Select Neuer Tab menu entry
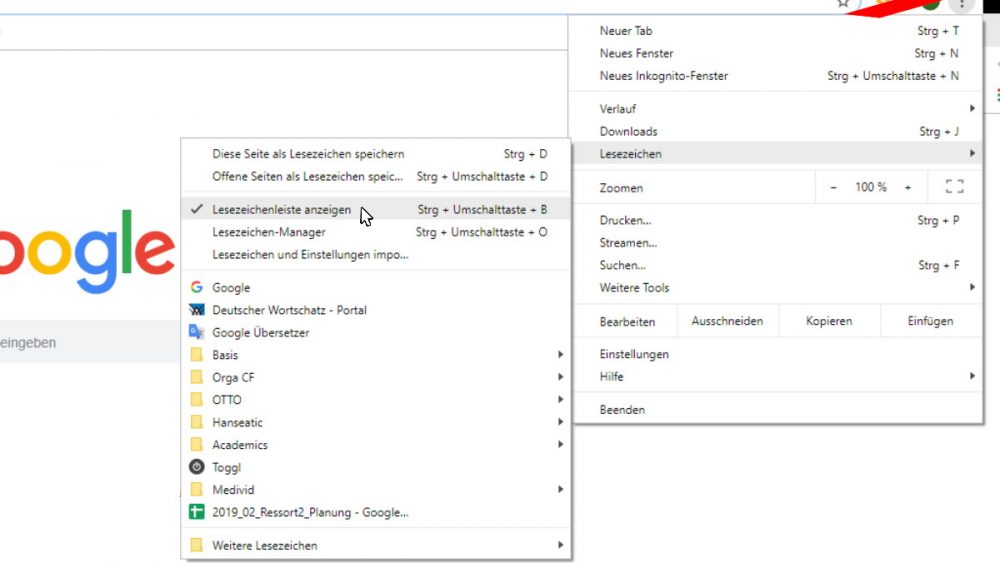The height and width of the screenshot is (563, 1000). click(x=778, y=31)
